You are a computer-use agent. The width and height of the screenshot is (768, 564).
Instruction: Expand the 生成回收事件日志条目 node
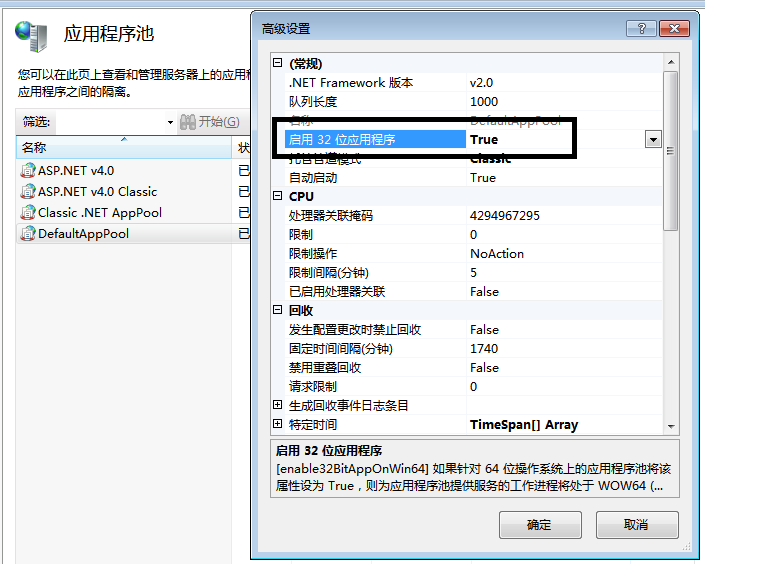[x=278, y=404]
